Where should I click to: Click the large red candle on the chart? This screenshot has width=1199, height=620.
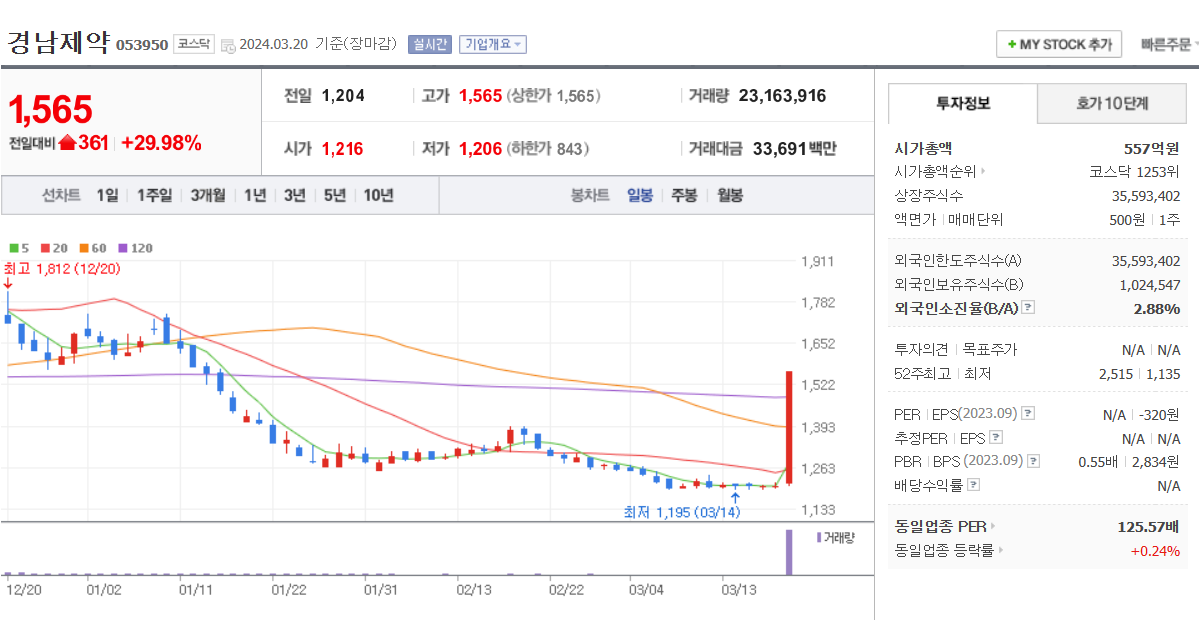click(x=789, y=427)
